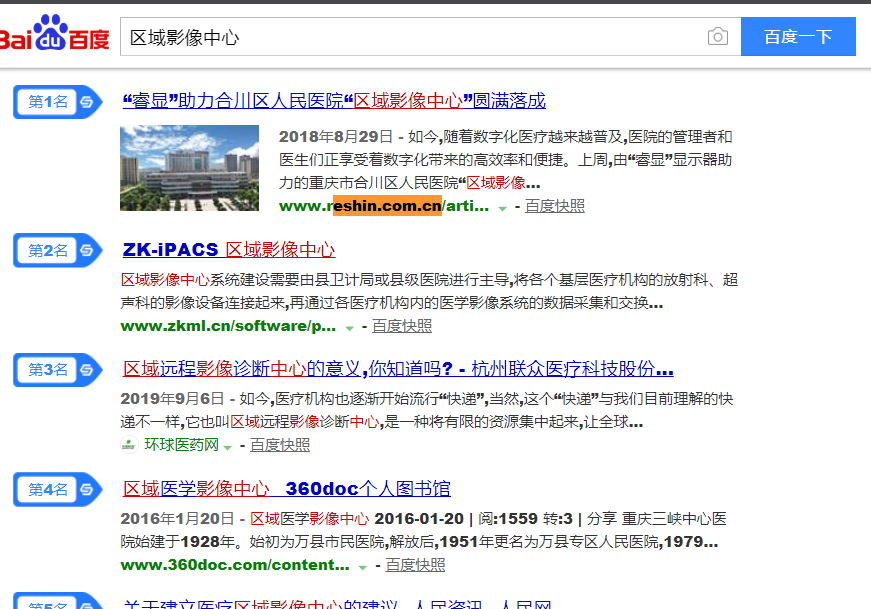This screenshot has height=609, width=871.
Task: Click the 环球医药网 source link
Action: pyautogui.click(x=182, y=445)
